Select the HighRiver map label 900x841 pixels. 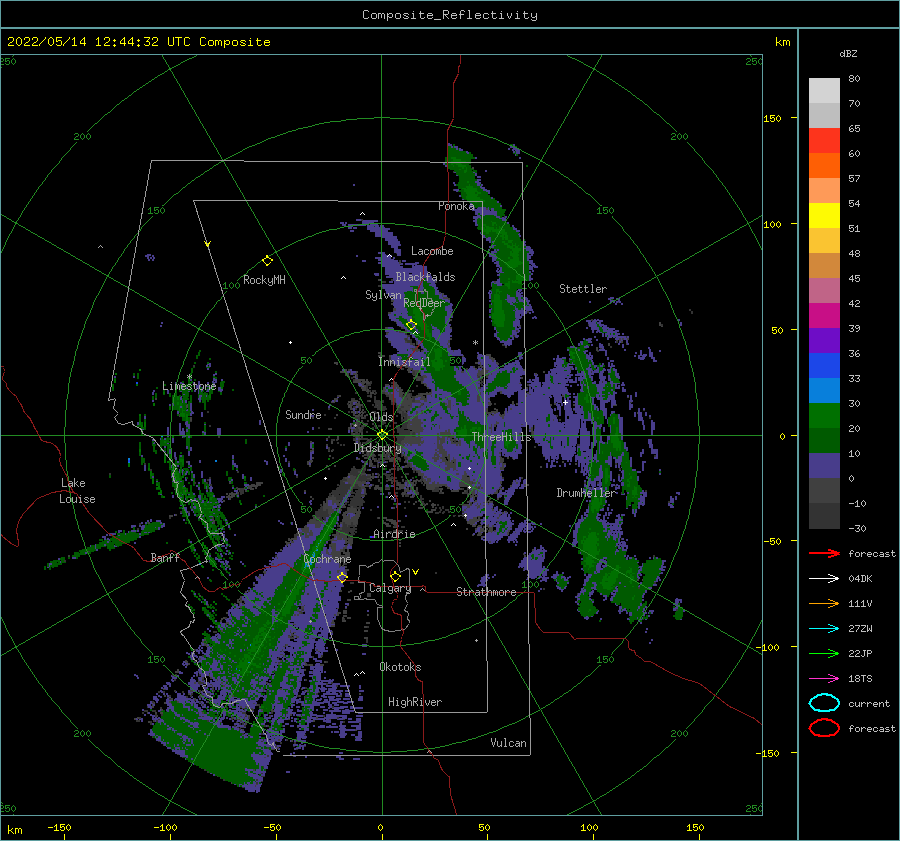(415, 702)
